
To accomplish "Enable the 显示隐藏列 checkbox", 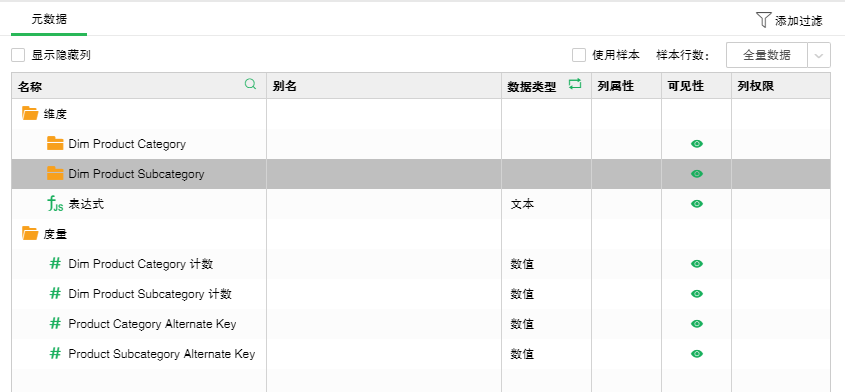I will click(x=18, y=55).
